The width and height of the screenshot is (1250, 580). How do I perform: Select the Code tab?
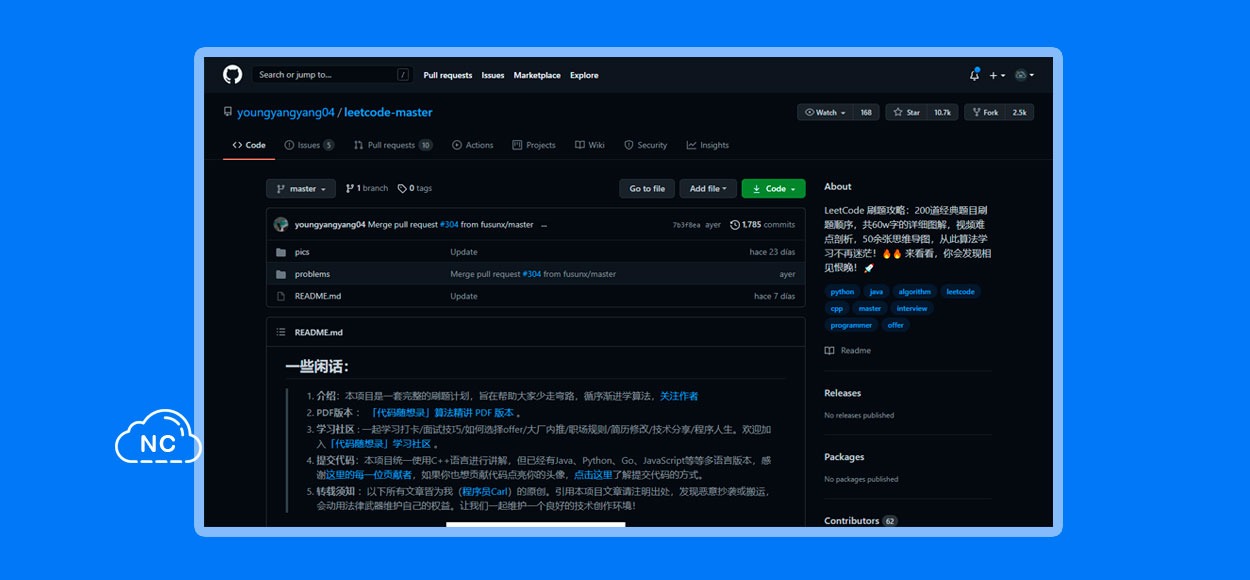pyautogui.click(x=249, y=145)
